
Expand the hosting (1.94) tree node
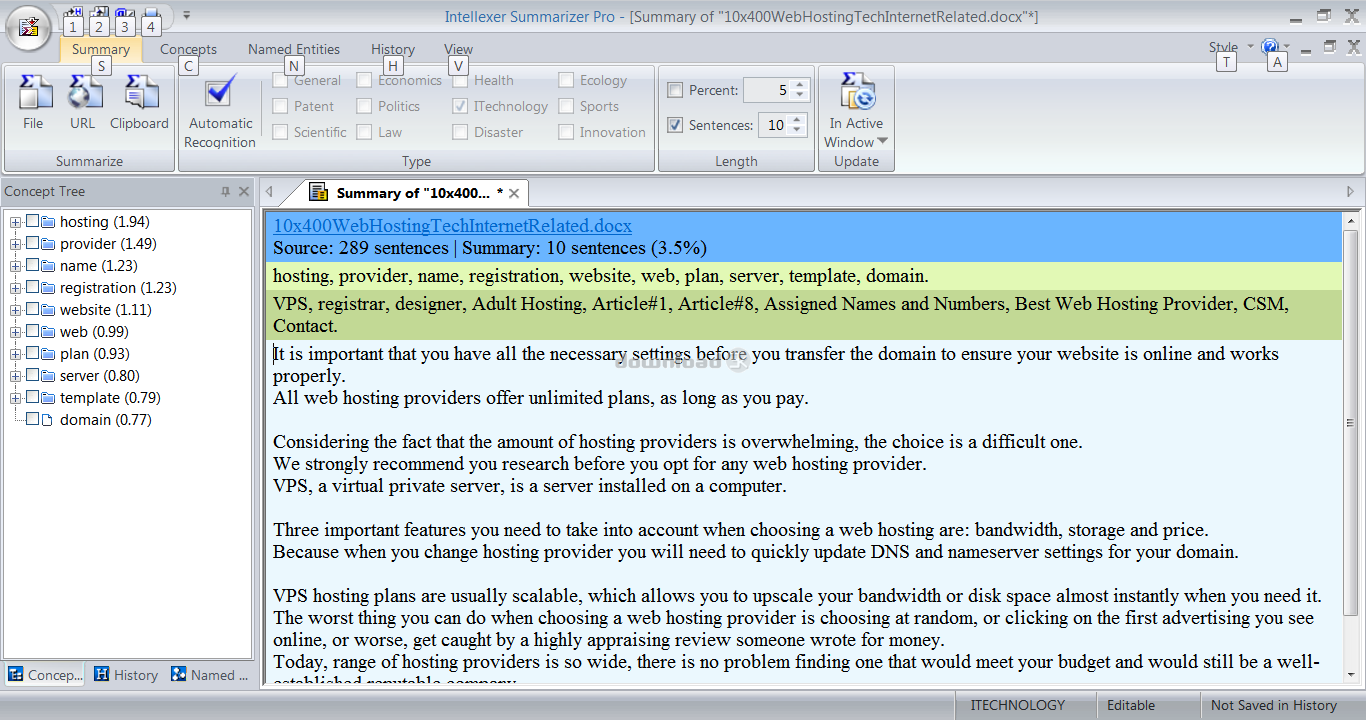coord(16,222)
